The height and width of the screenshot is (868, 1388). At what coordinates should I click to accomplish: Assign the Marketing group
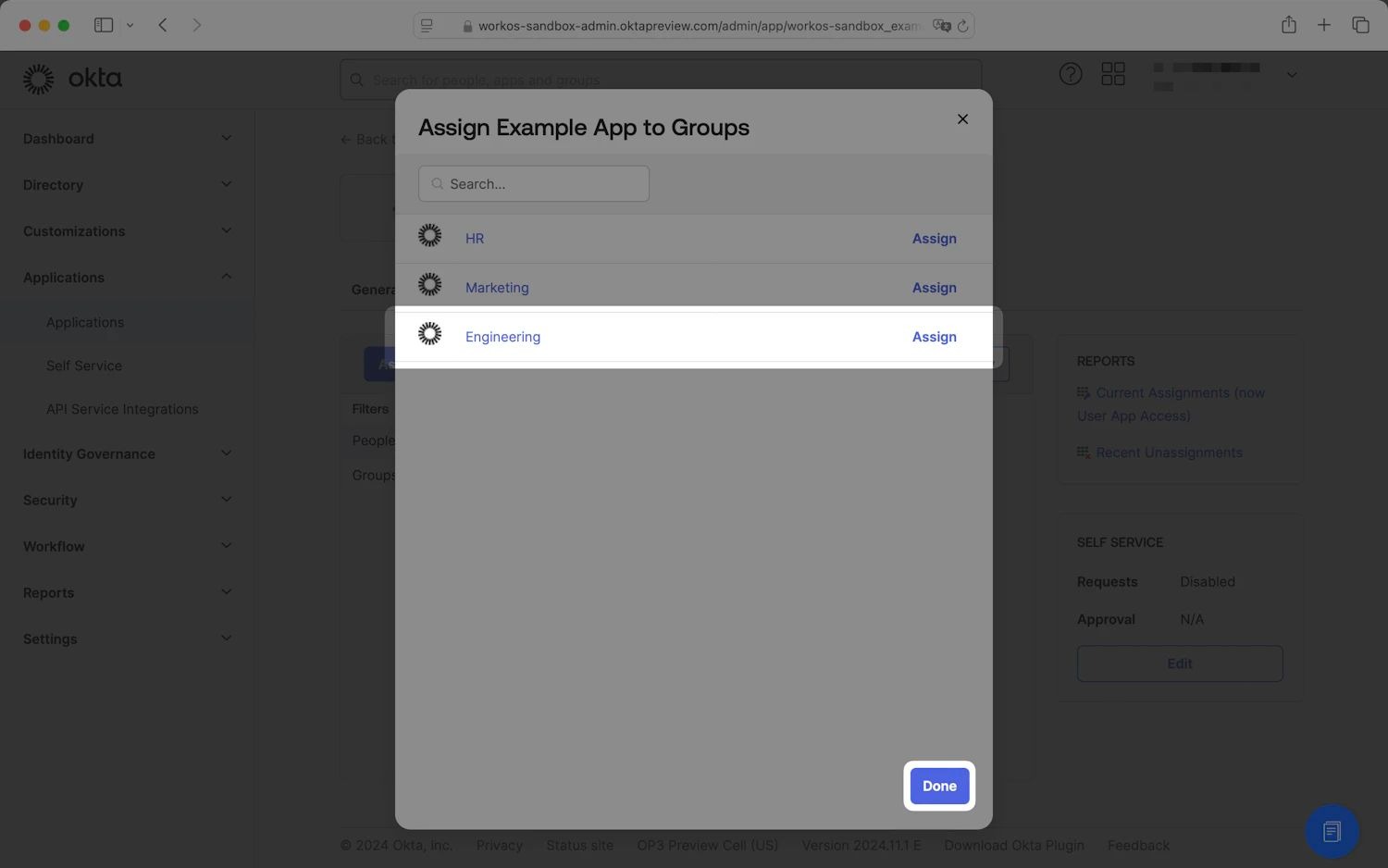tap(934, 287)
